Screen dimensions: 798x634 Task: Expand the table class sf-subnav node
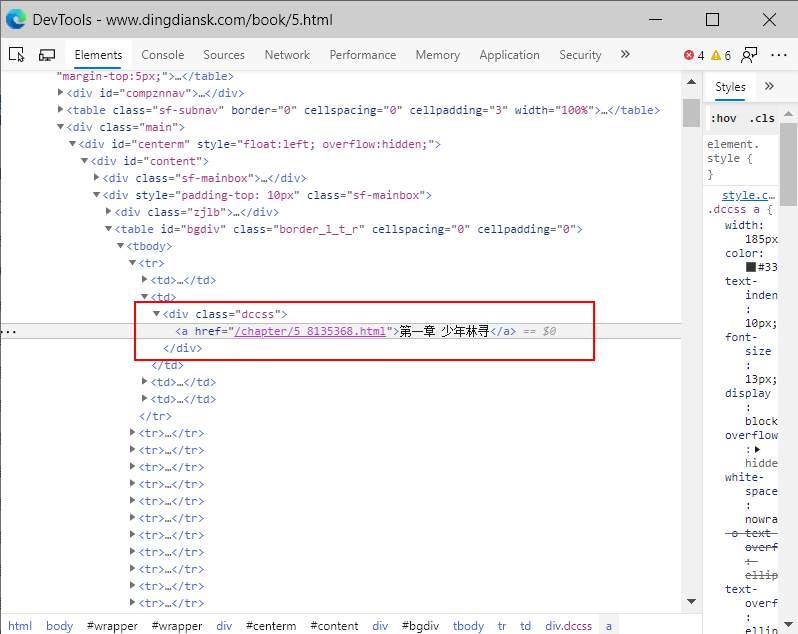pyautogui.click(x=61, y=109)
